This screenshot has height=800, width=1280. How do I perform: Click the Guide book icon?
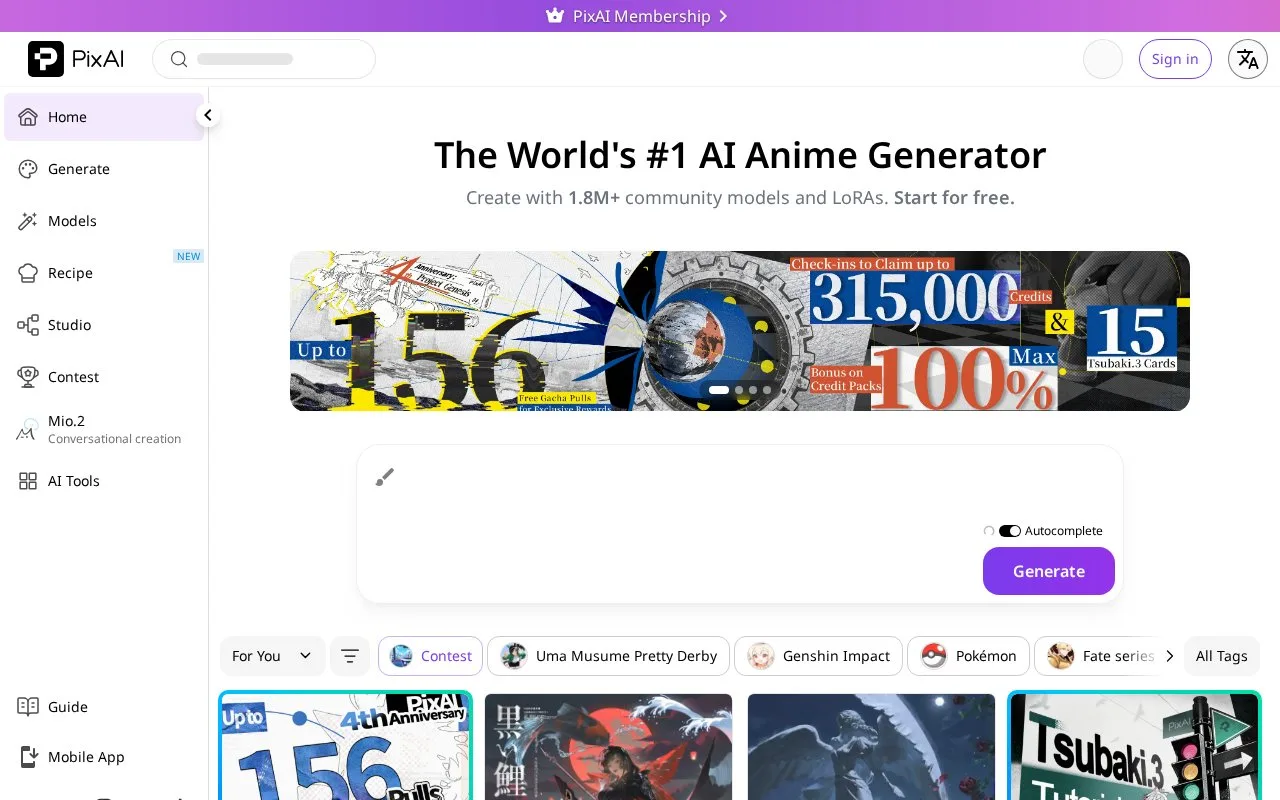pos(28,707)
